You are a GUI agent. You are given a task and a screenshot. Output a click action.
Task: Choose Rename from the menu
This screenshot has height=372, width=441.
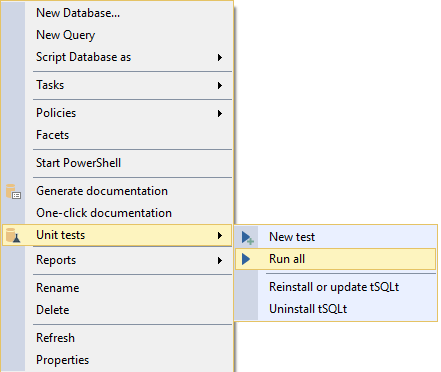(x=117, y=288)
